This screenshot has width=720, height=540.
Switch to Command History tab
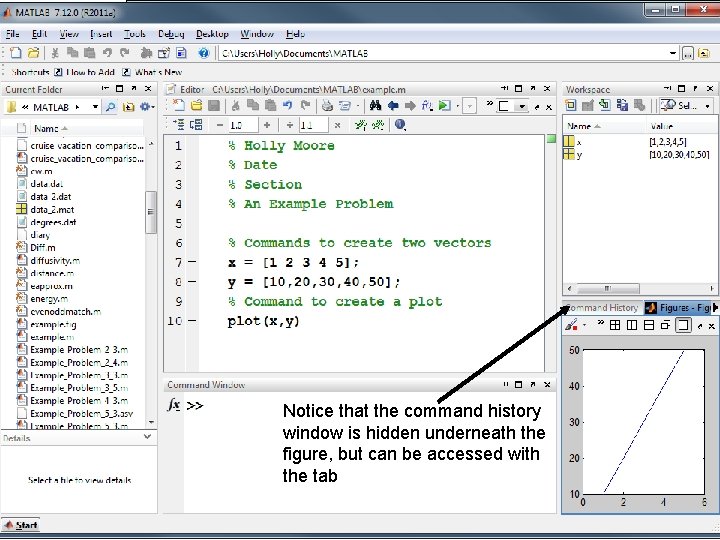(603, 308)
